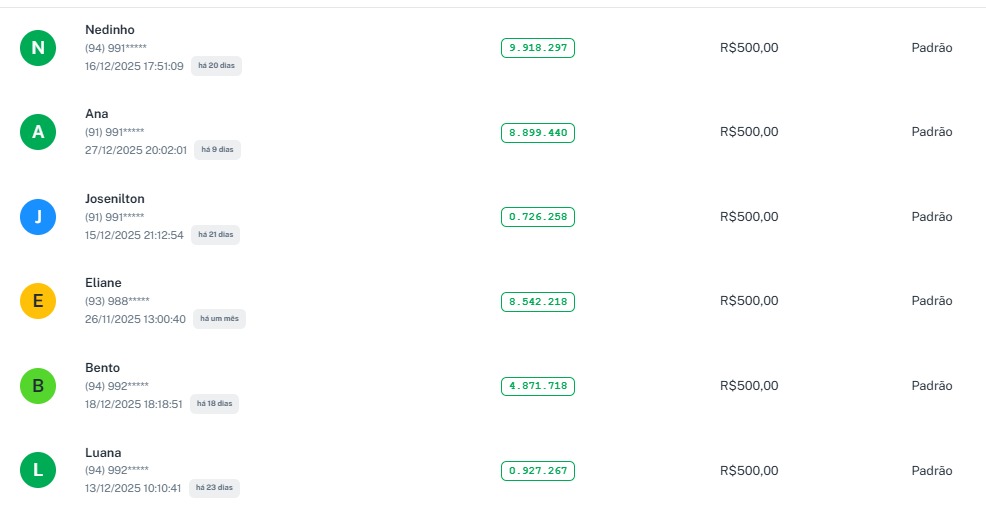The image size is (986, 505).
Task: Click the 'há um mês' time tag
Action: tap(219, 319)
